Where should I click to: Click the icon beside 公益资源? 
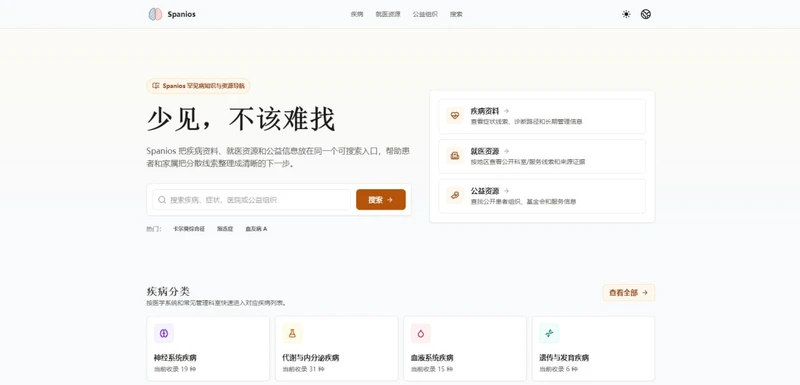(455, 195)
